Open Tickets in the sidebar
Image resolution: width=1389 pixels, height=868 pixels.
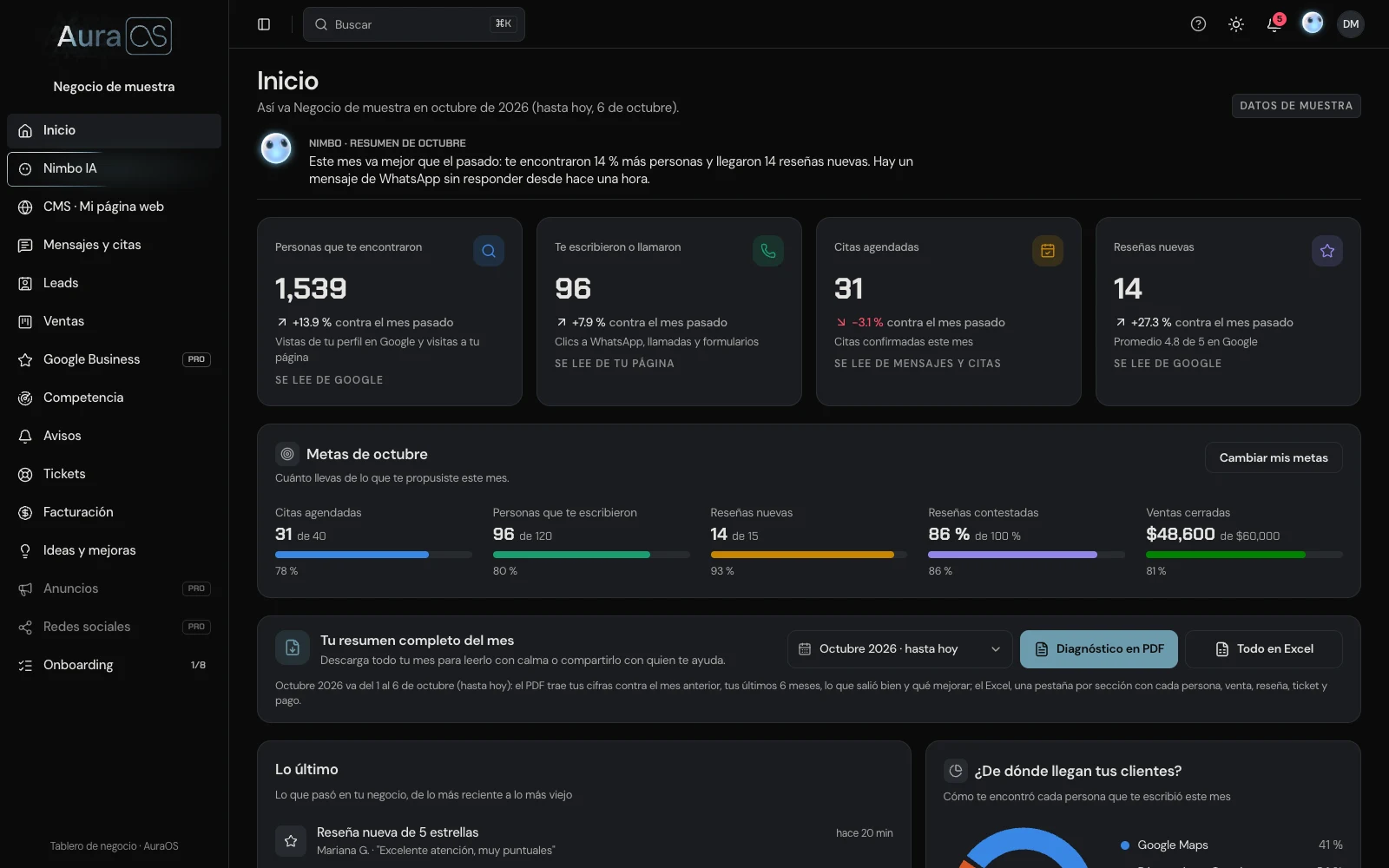coord(114,474)
